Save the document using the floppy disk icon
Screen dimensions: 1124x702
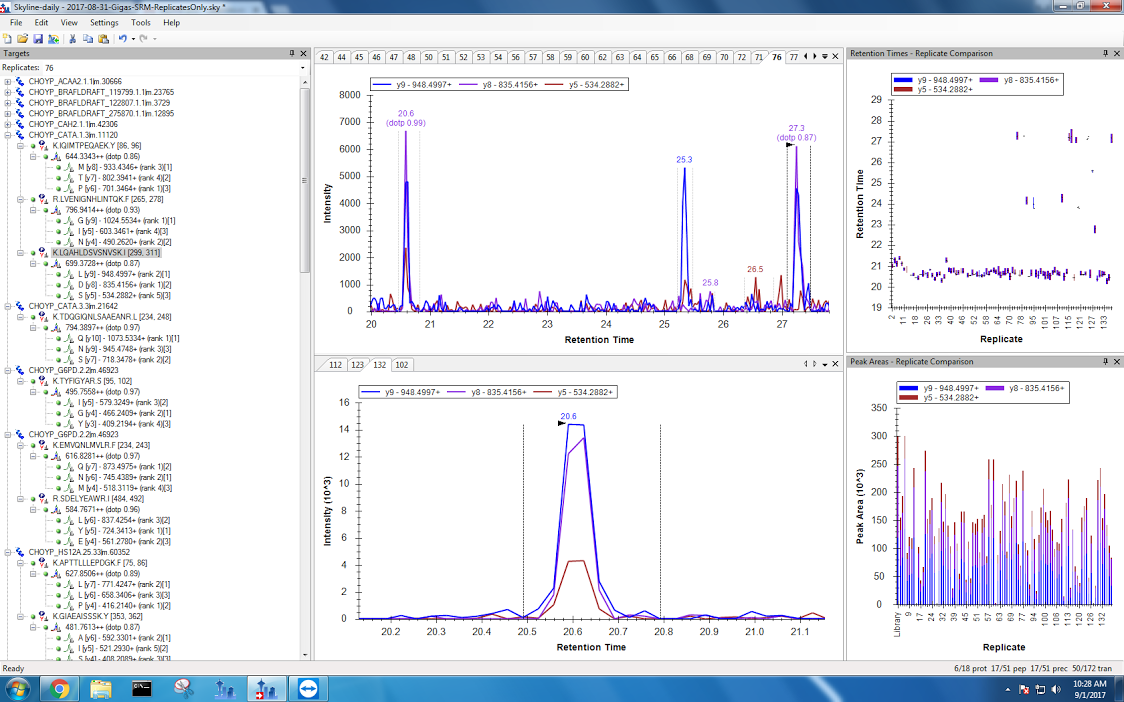(x=36, y=38)
